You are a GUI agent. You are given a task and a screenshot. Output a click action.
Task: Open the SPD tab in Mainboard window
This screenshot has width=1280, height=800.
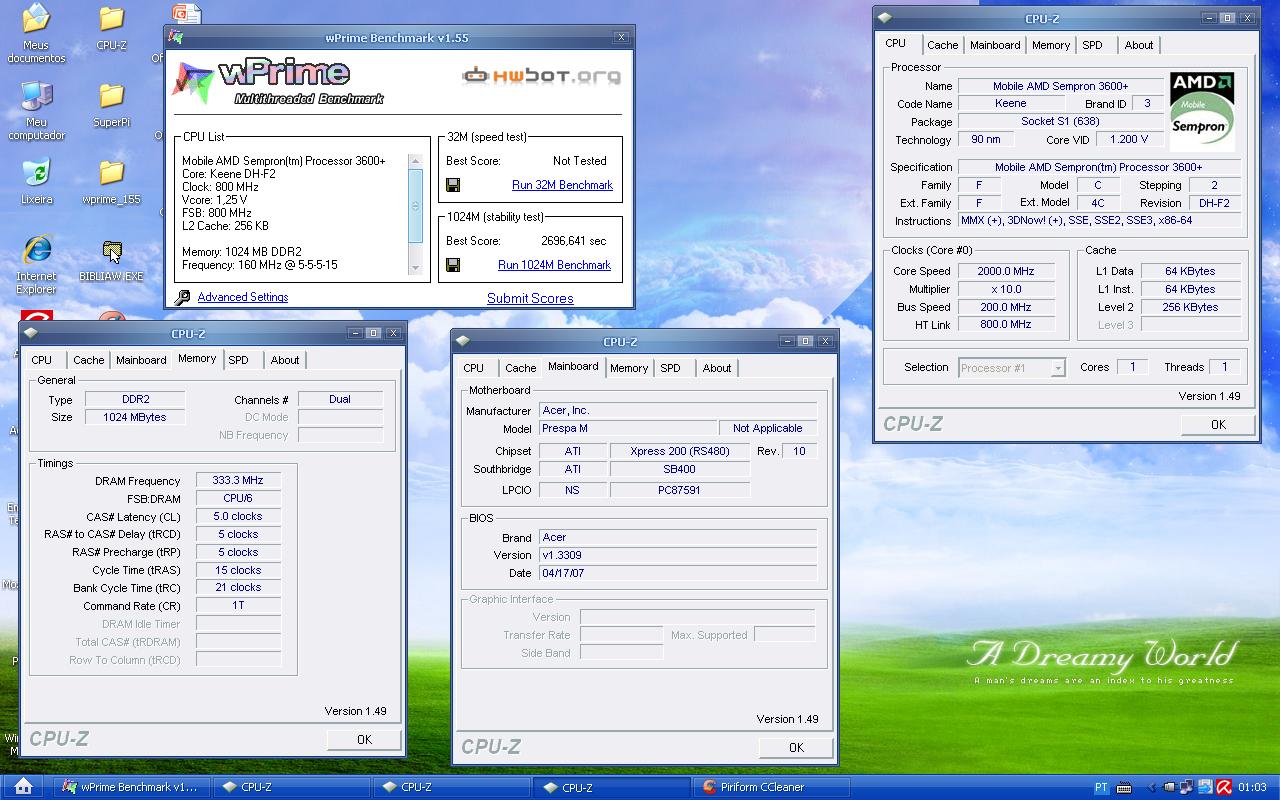point(670,368)
